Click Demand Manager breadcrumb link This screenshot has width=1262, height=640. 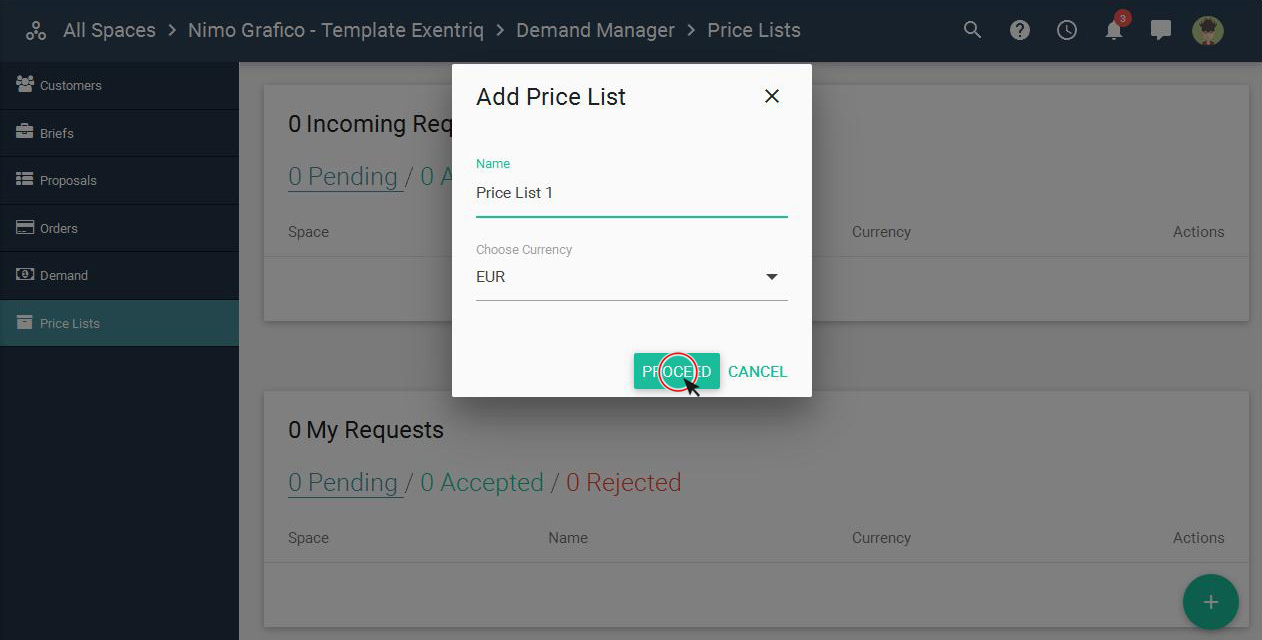click(595, 30)
